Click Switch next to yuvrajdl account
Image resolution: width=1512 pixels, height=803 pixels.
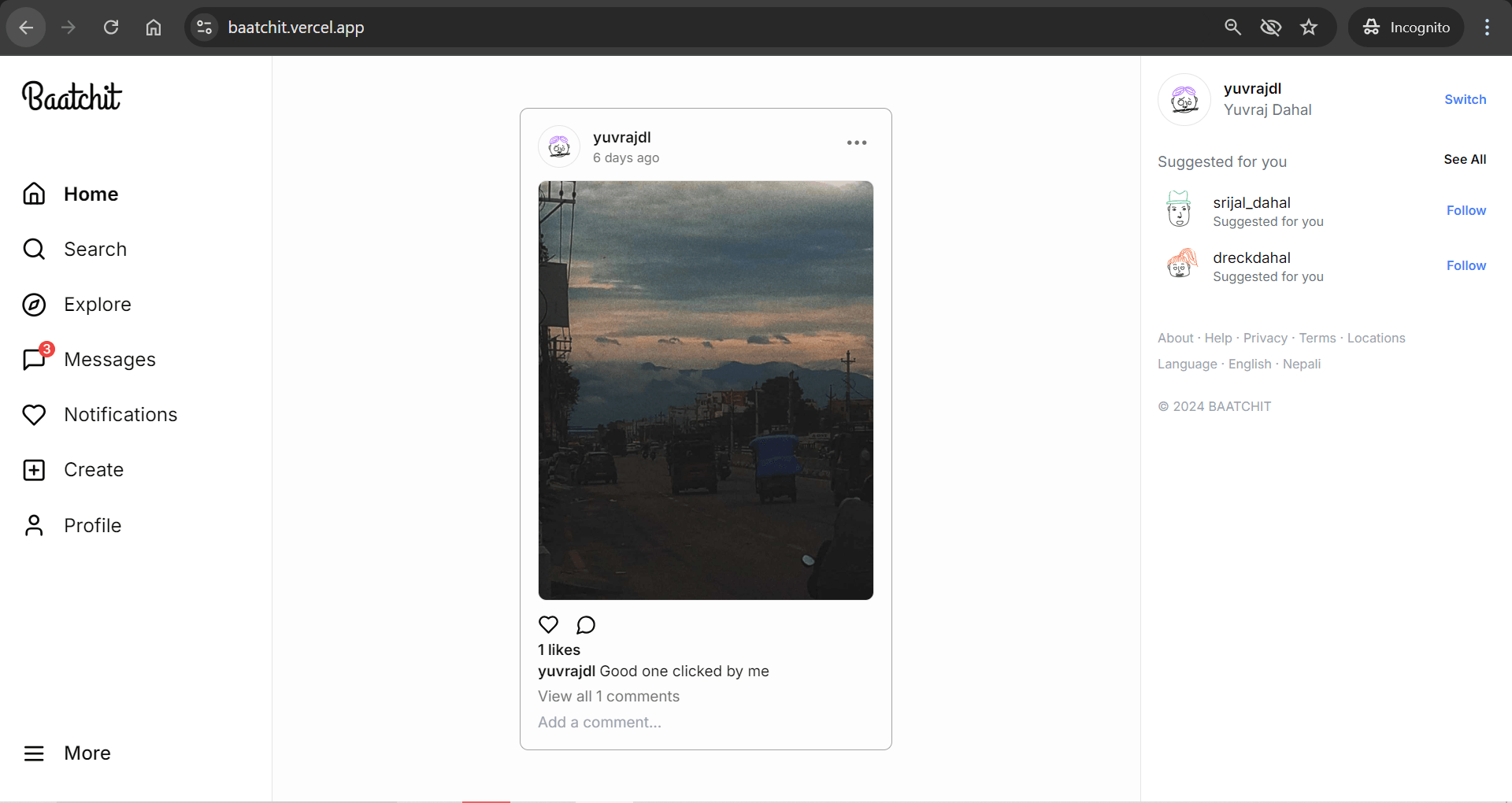pyautogui.click(x=1465, y=99)
